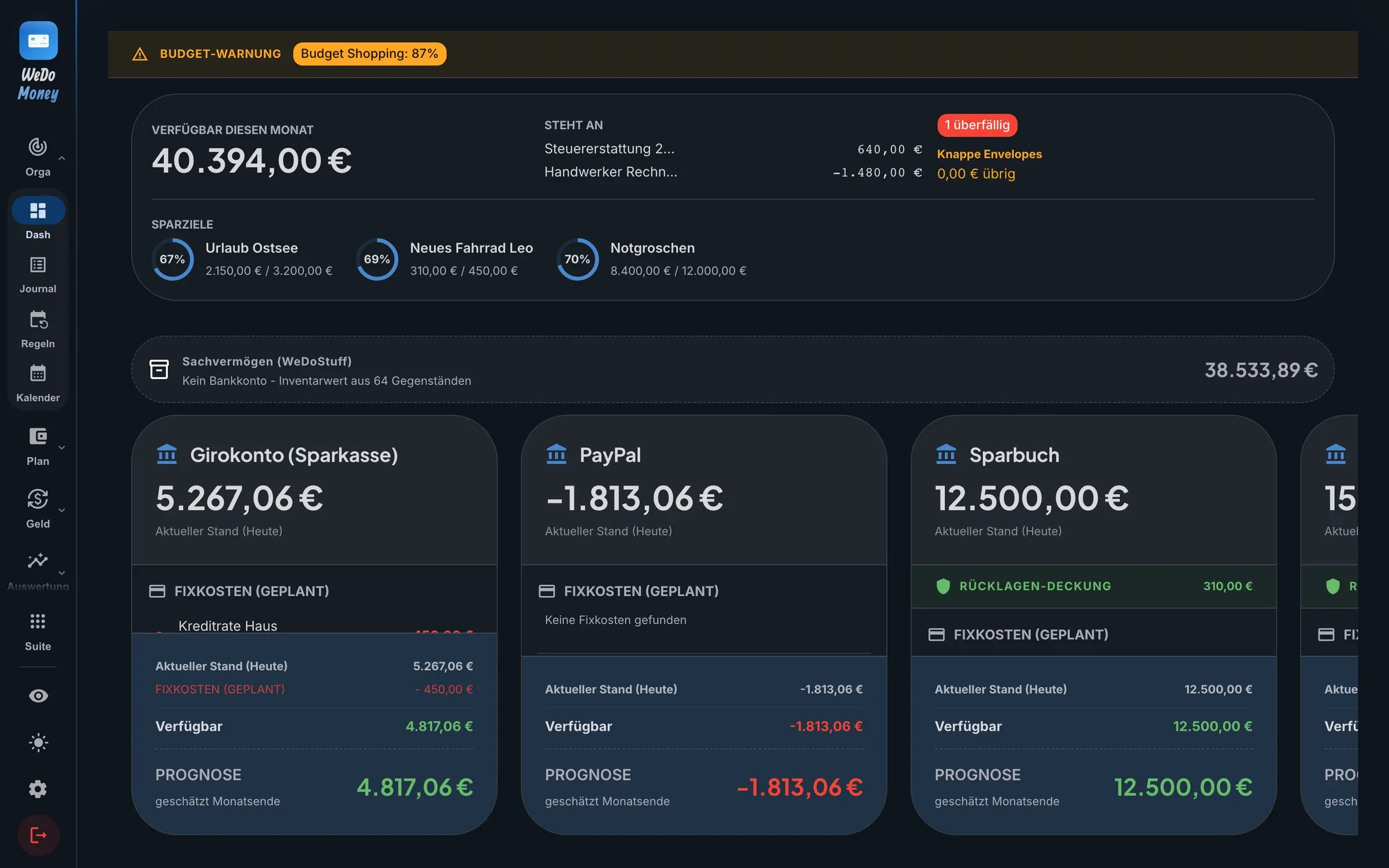The height and width of the screenshot is (868, 1389).
Task: Select the Steuererstattung 2... entry
Action: click(x=733, y=149)
